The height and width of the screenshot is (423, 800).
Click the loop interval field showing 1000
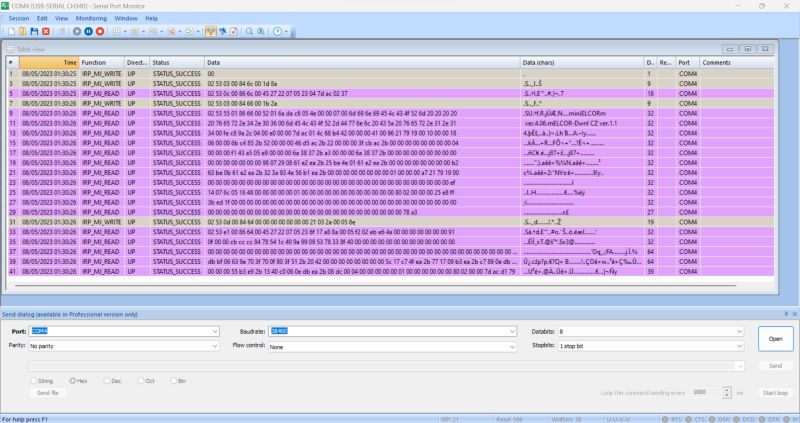coord(707,392)
